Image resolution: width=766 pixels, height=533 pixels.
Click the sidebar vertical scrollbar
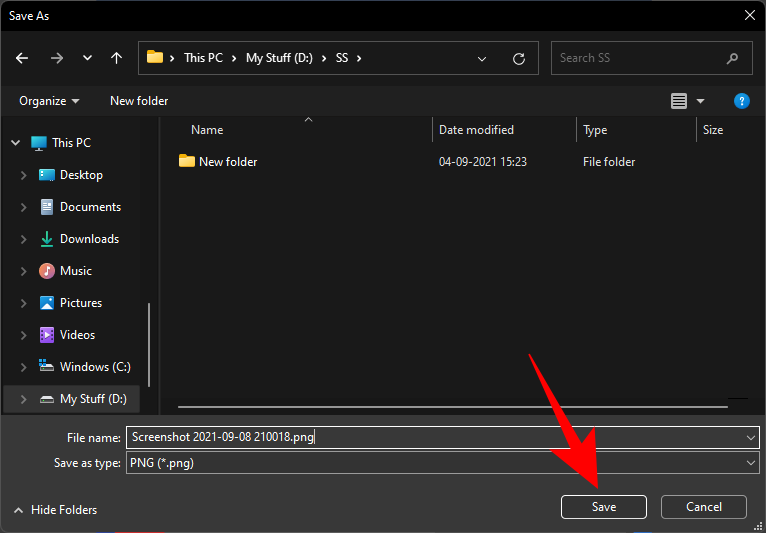[150, 340]
